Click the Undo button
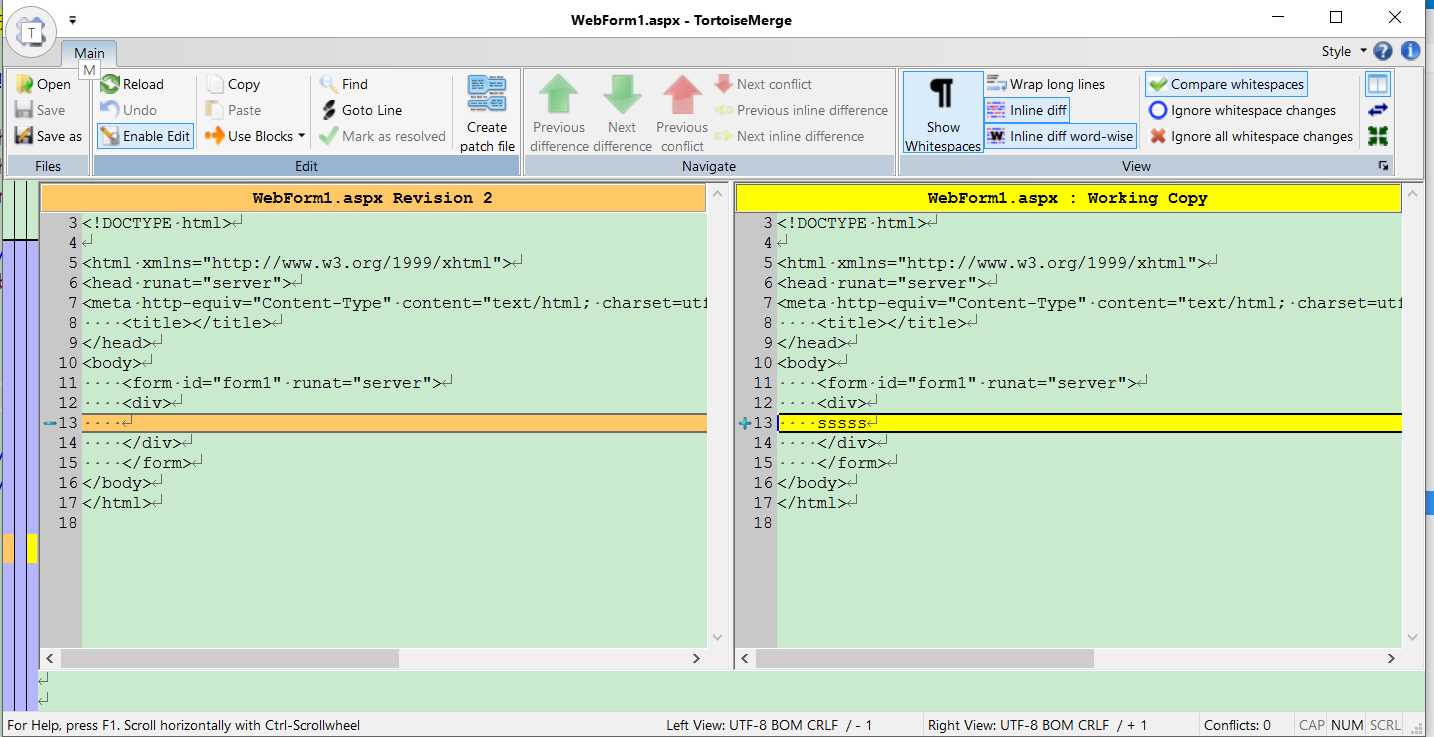Viewport: 1434px width, 737px height. coord(129,110)
